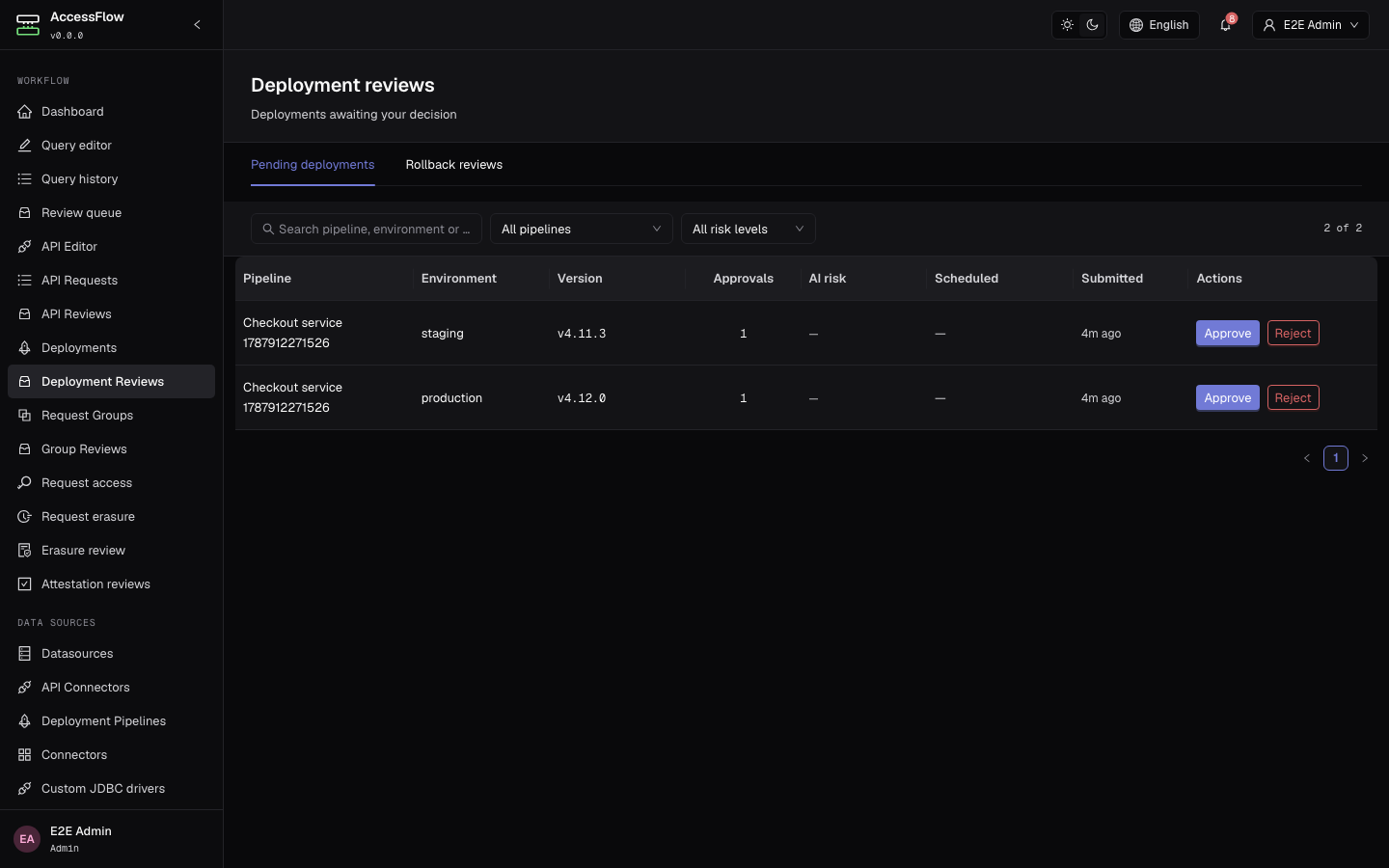1389x868 pixels.
Task: Go to next page arrow
Action: [x=1365, y=458]
